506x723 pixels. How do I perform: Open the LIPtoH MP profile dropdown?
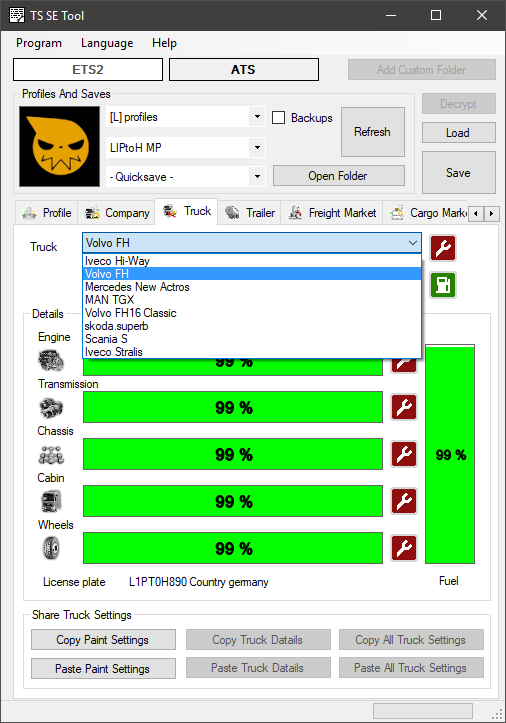click(x=257, y=148)
